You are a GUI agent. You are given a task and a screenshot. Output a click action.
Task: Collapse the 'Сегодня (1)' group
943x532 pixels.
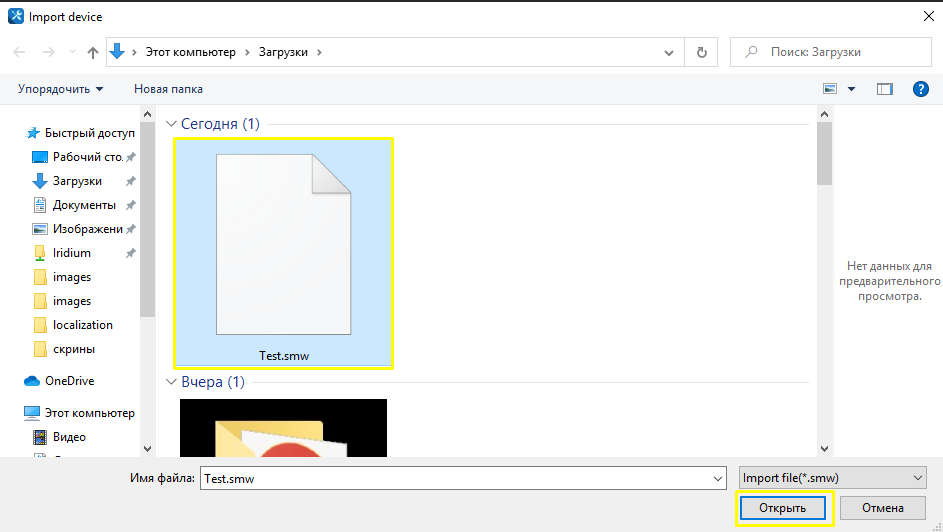point(171,124)
